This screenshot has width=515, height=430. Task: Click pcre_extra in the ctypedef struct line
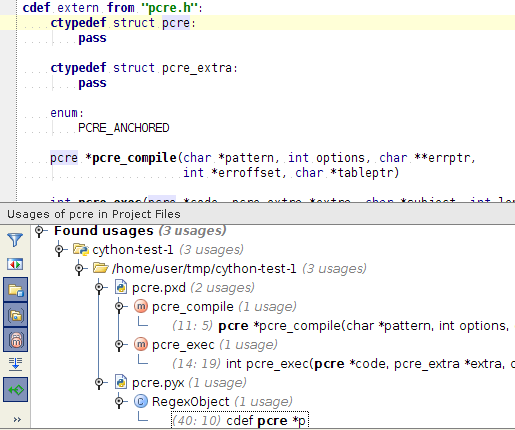pos(197,68)
